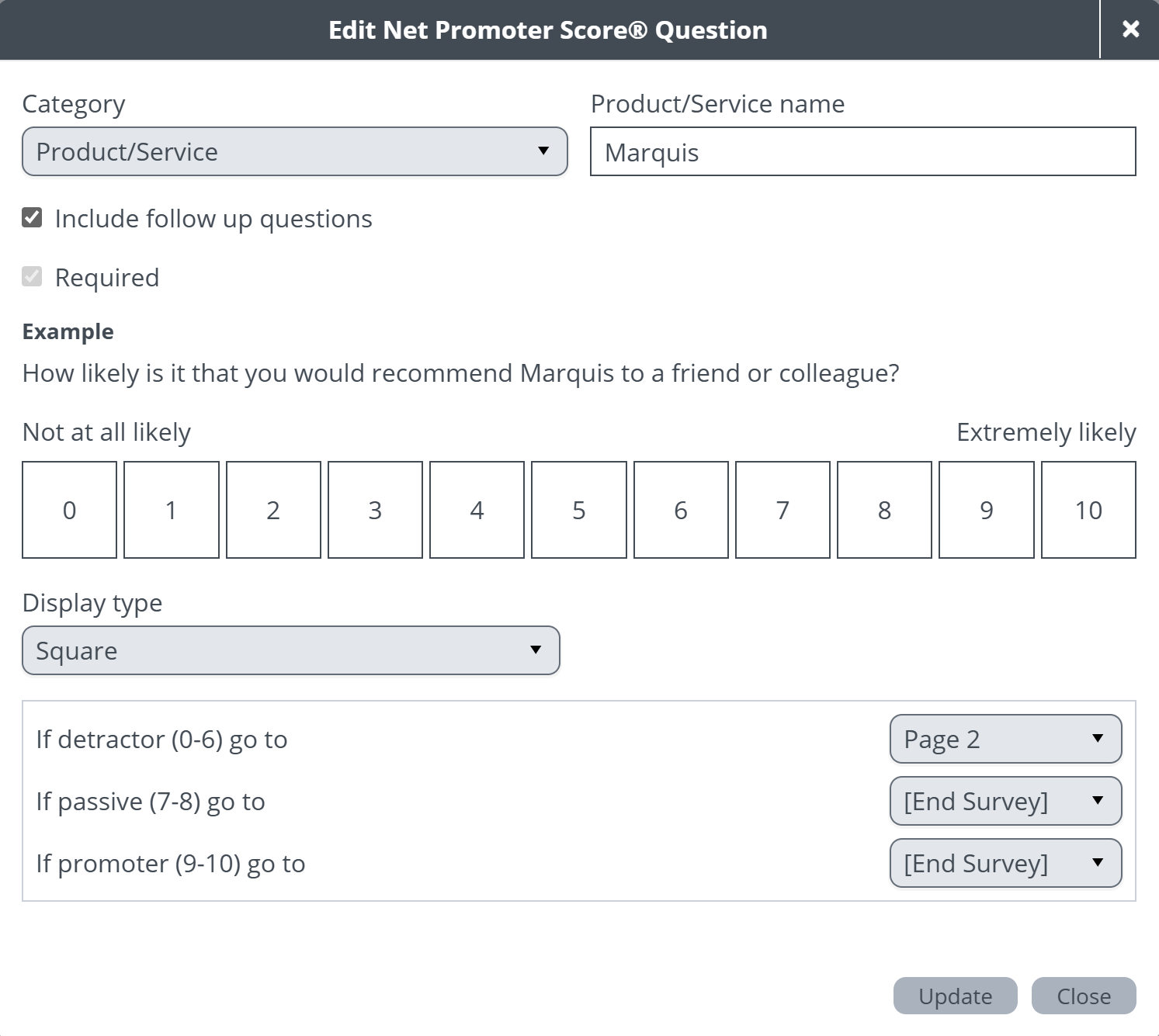This screenshot has height=1036, width=1159.
Task: Select score box 7
Action: [x=782, y=510]
